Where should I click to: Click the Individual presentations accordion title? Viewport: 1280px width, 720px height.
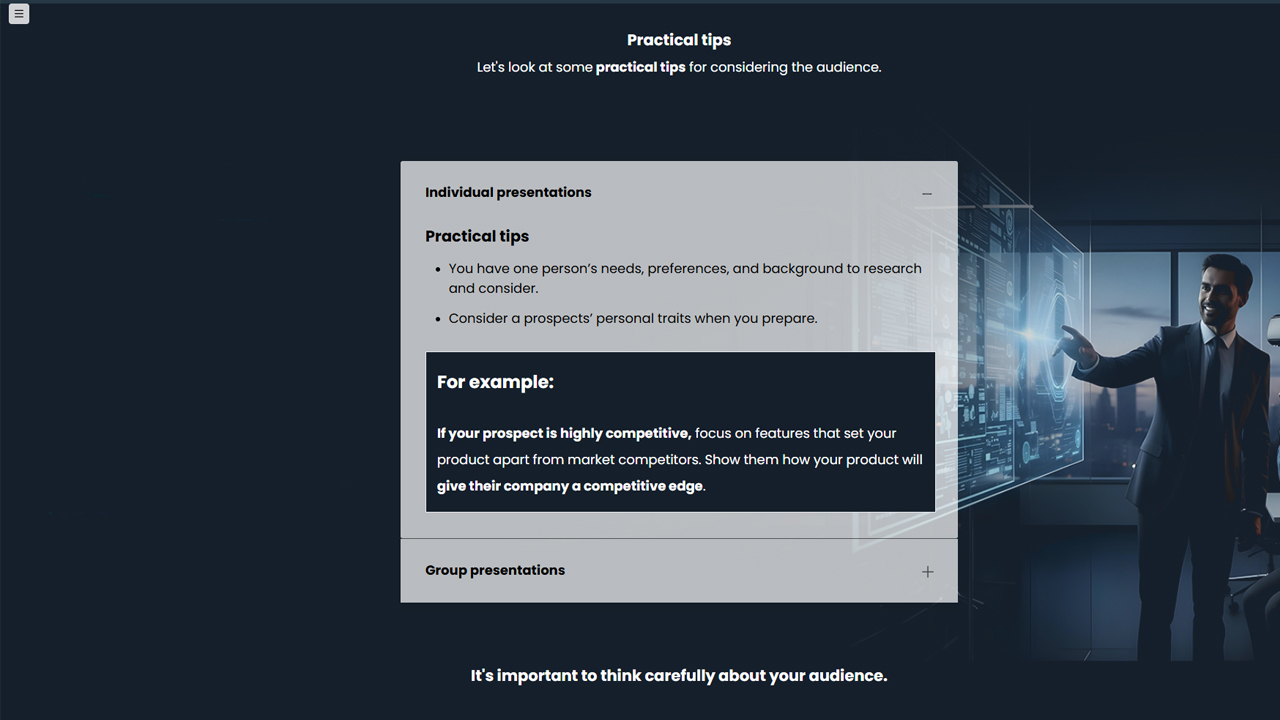click(508, 192)
